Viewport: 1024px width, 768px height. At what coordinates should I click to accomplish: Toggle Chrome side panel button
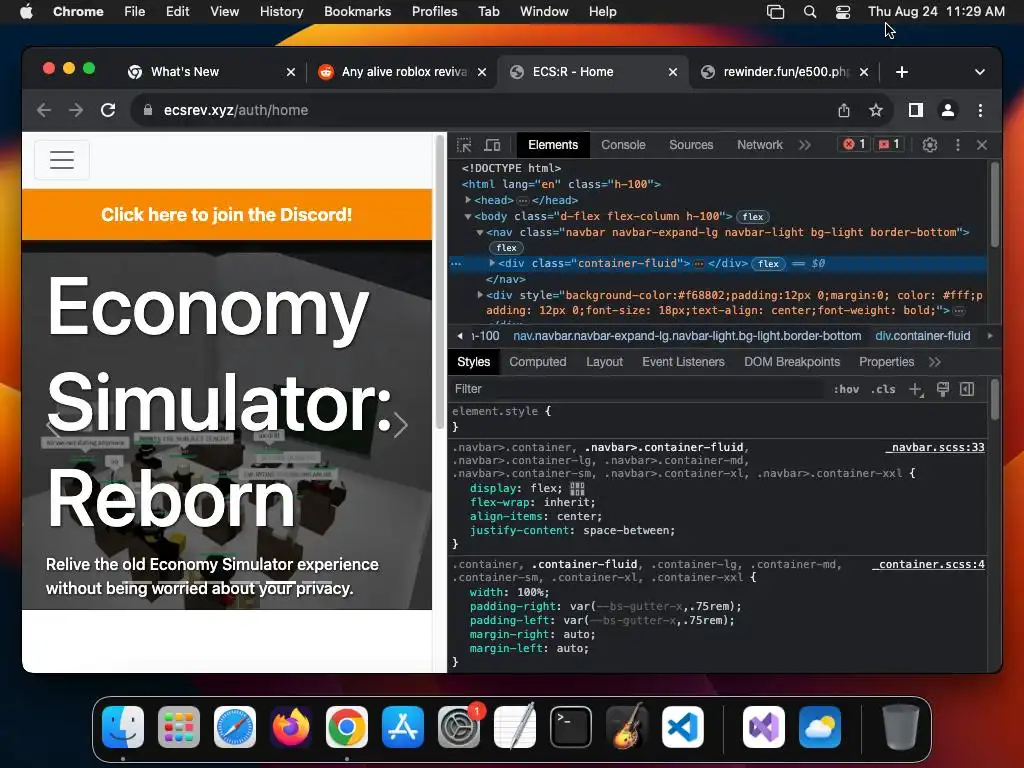(916, 110)
